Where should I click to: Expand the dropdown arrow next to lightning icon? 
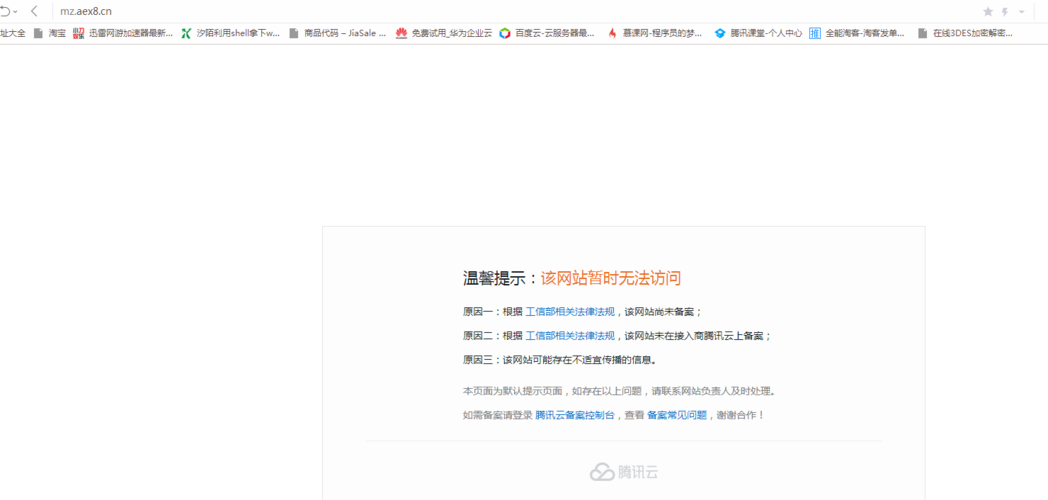[x=1021, y=12]
